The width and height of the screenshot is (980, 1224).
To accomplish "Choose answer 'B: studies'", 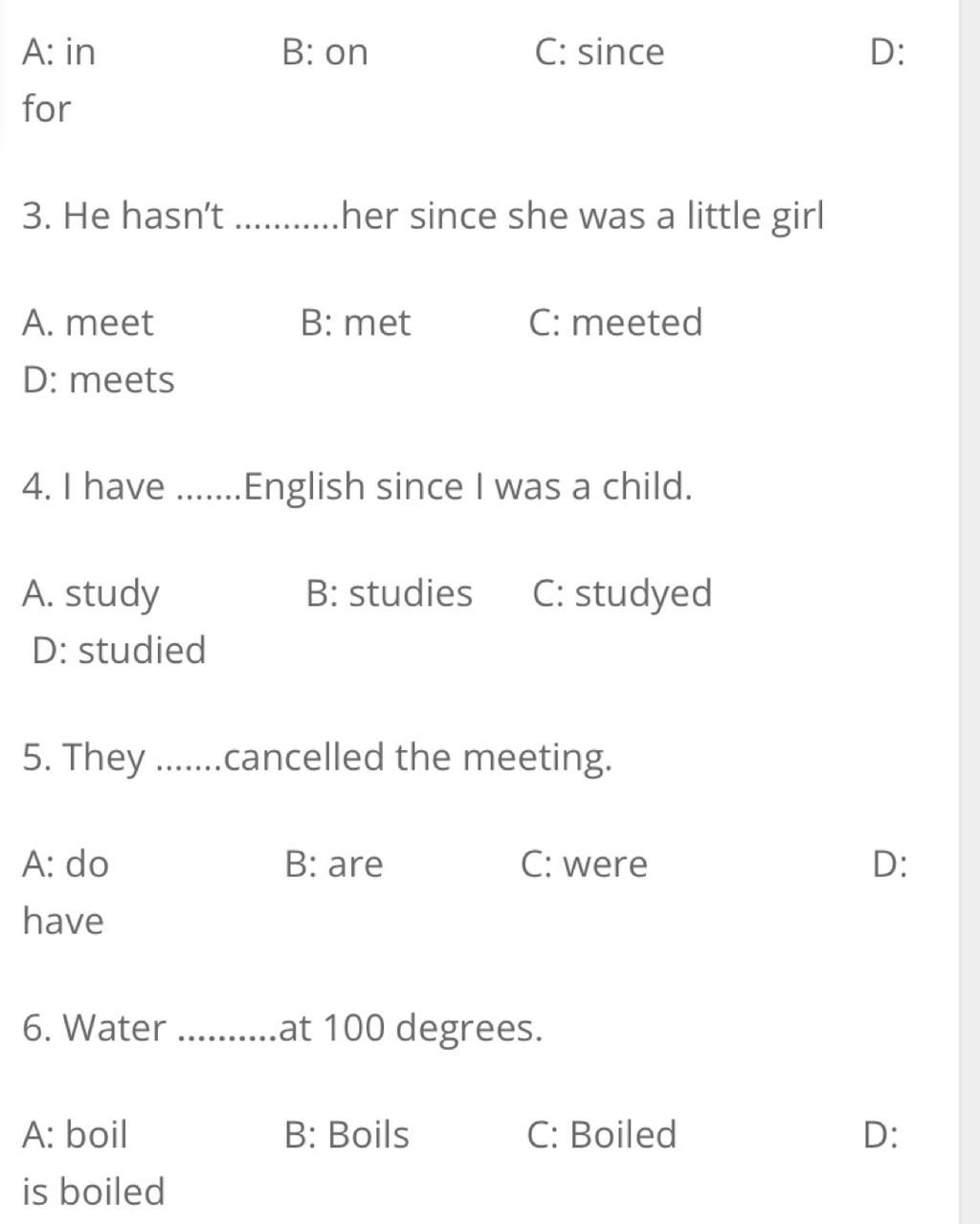I will [389, 593].
